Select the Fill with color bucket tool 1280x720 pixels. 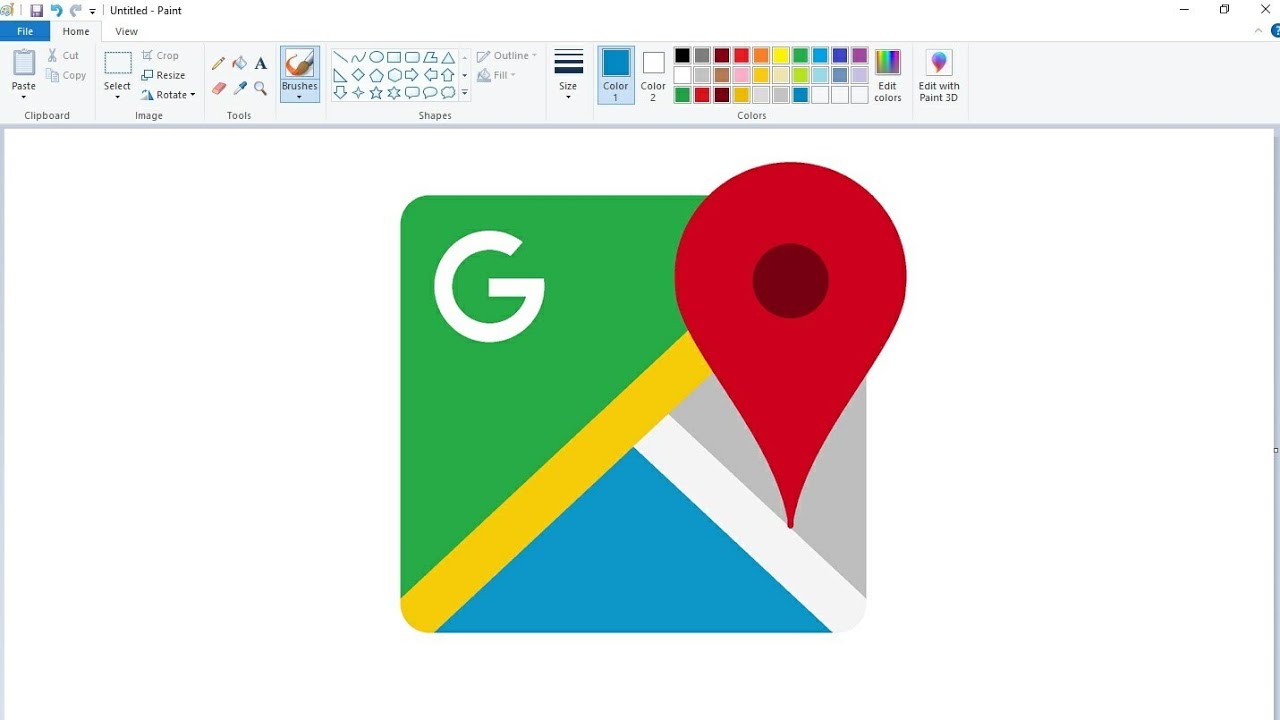point(240,63)
